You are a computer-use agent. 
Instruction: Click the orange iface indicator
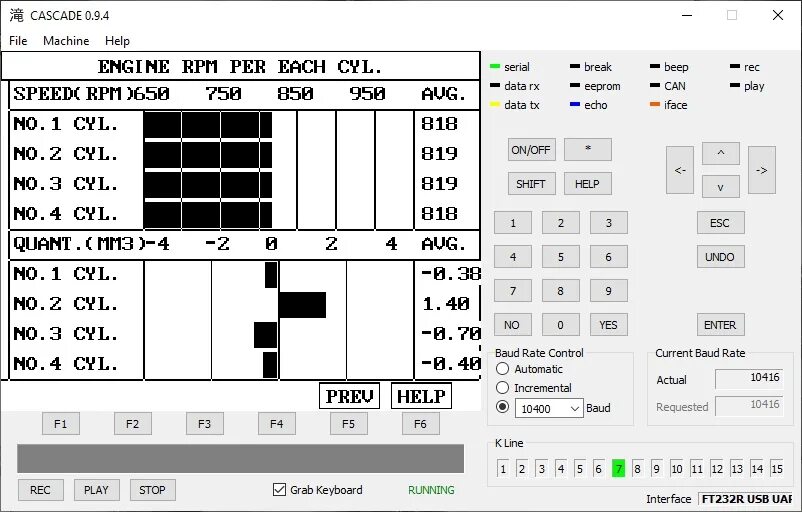[655, 104]
